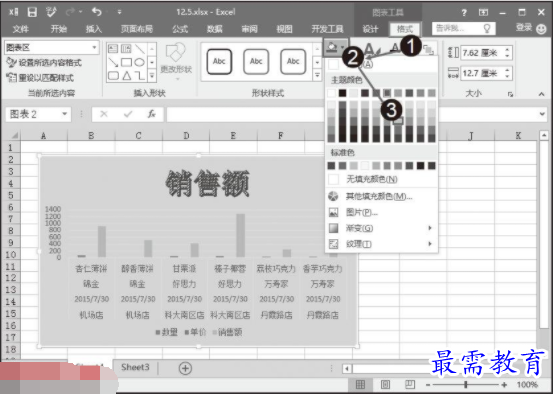Switch to the Sheet3 tab
This screenshot has width=553, height=394.
(135, 368)
